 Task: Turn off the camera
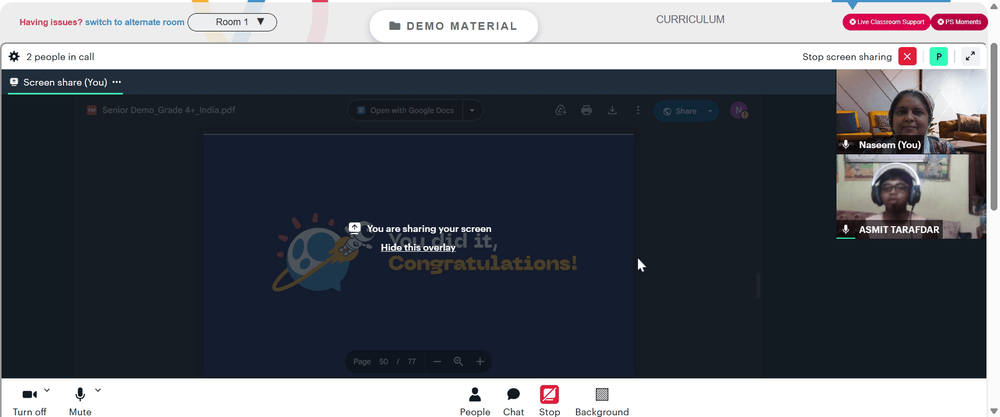click(29, 402)
